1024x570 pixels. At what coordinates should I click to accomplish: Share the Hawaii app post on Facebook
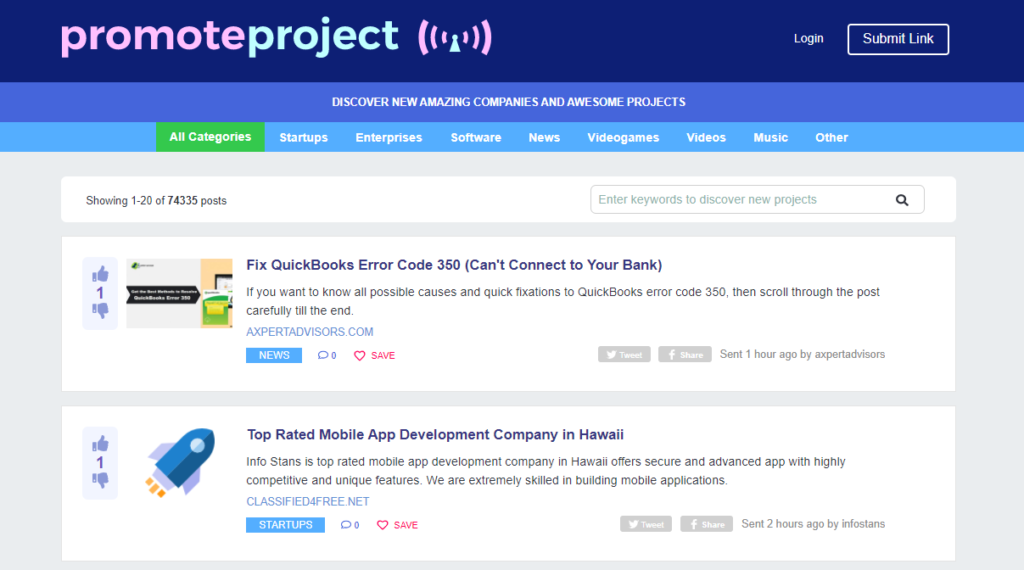point(707,524)
